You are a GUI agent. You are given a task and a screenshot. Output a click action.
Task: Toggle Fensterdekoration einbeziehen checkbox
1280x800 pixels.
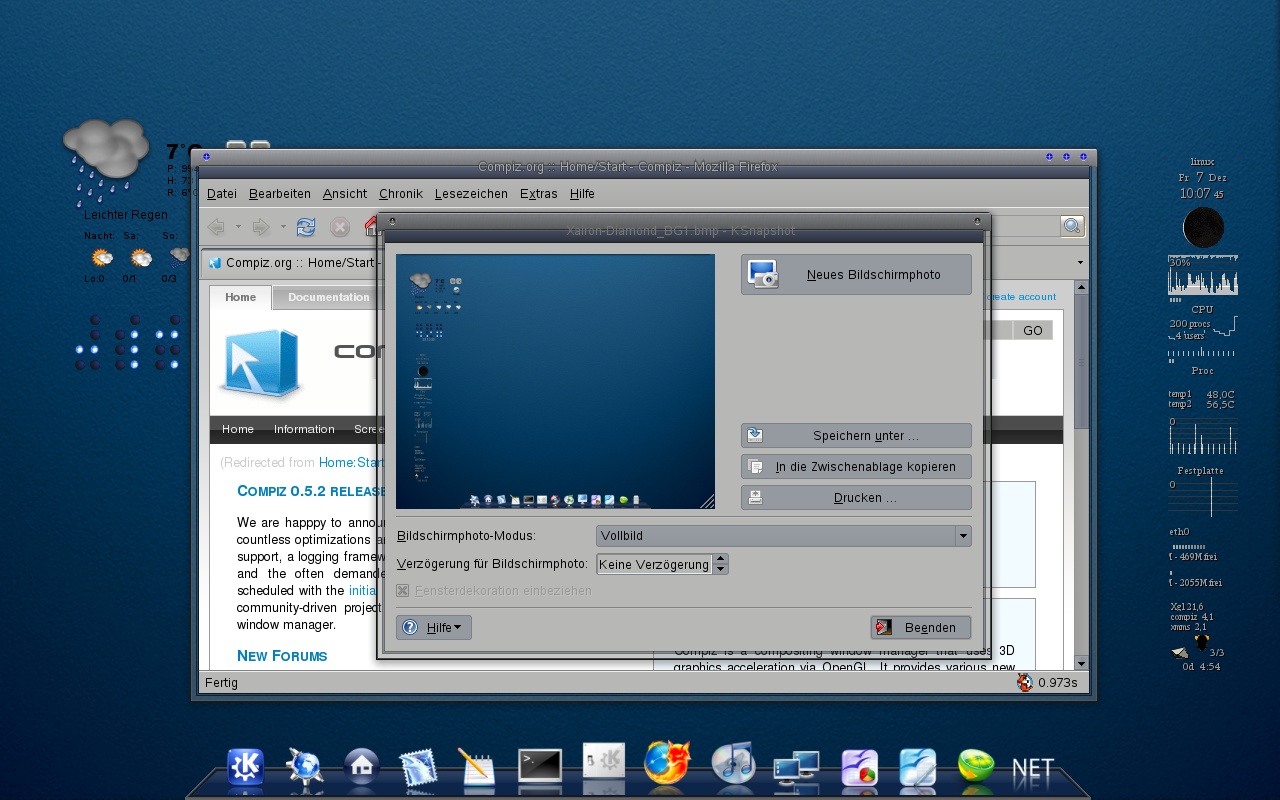coord(403,590)
